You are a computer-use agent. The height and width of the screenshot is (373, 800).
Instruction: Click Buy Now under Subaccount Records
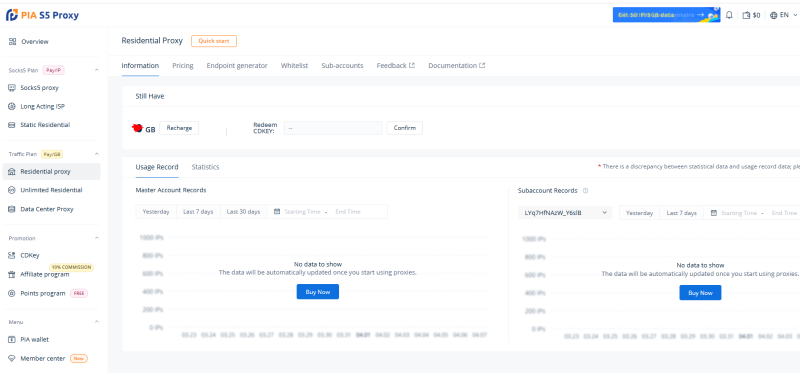click(x=700, y=293)
